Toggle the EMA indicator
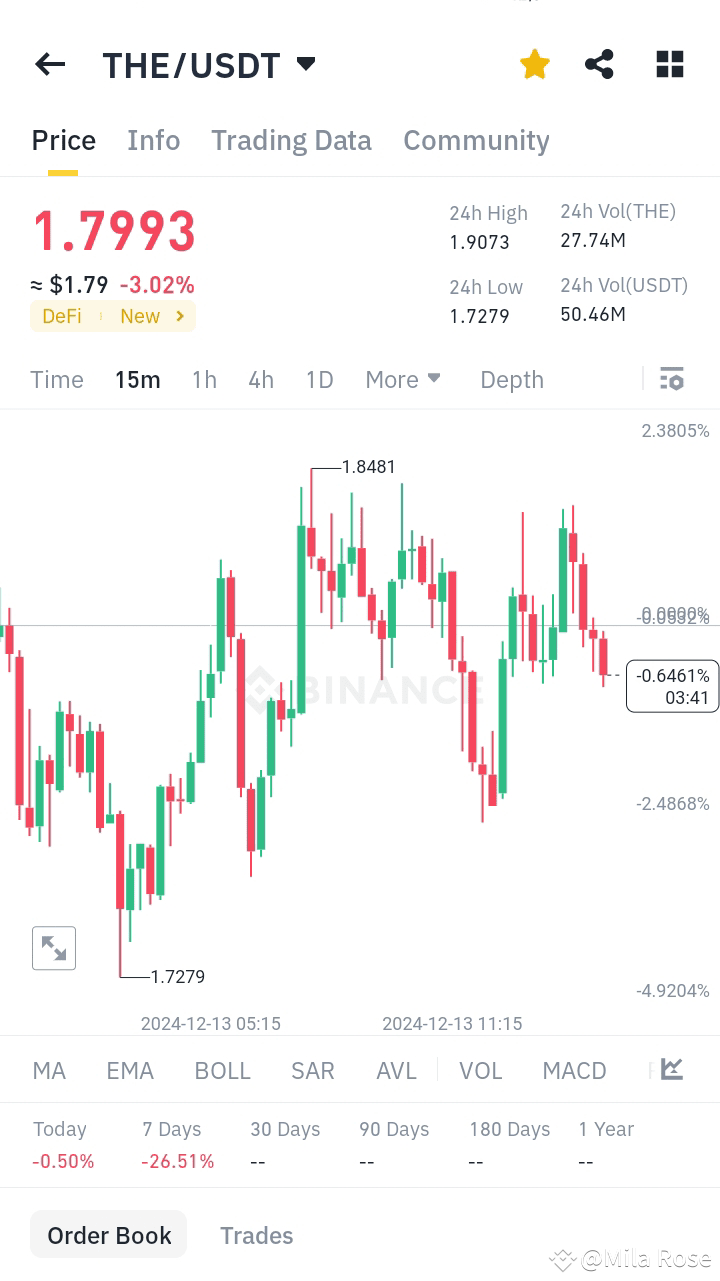The height and width of the screenshot is (1281, 720). (130, 1070)
